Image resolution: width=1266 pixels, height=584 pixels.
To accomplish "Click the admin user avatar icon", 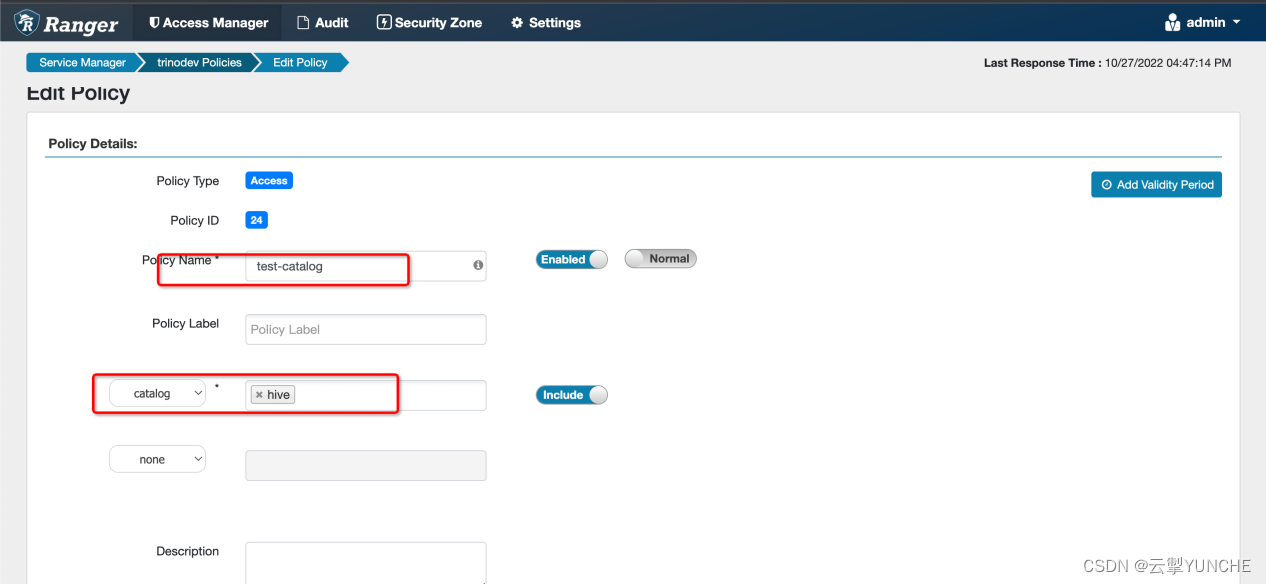I will [x=1174, y=22].
